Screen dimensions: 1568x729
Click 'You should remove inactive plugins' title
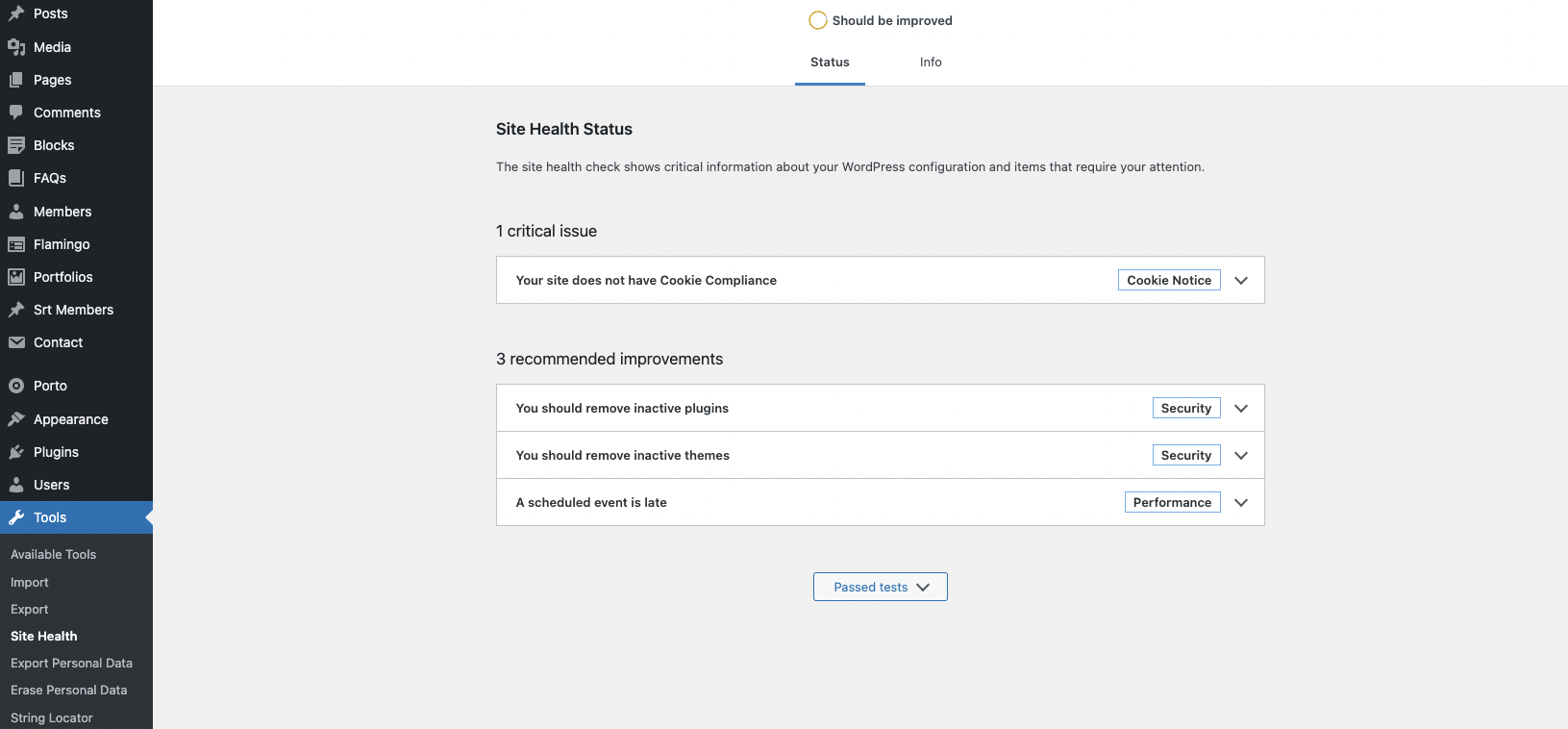click(x=622, y=408)
